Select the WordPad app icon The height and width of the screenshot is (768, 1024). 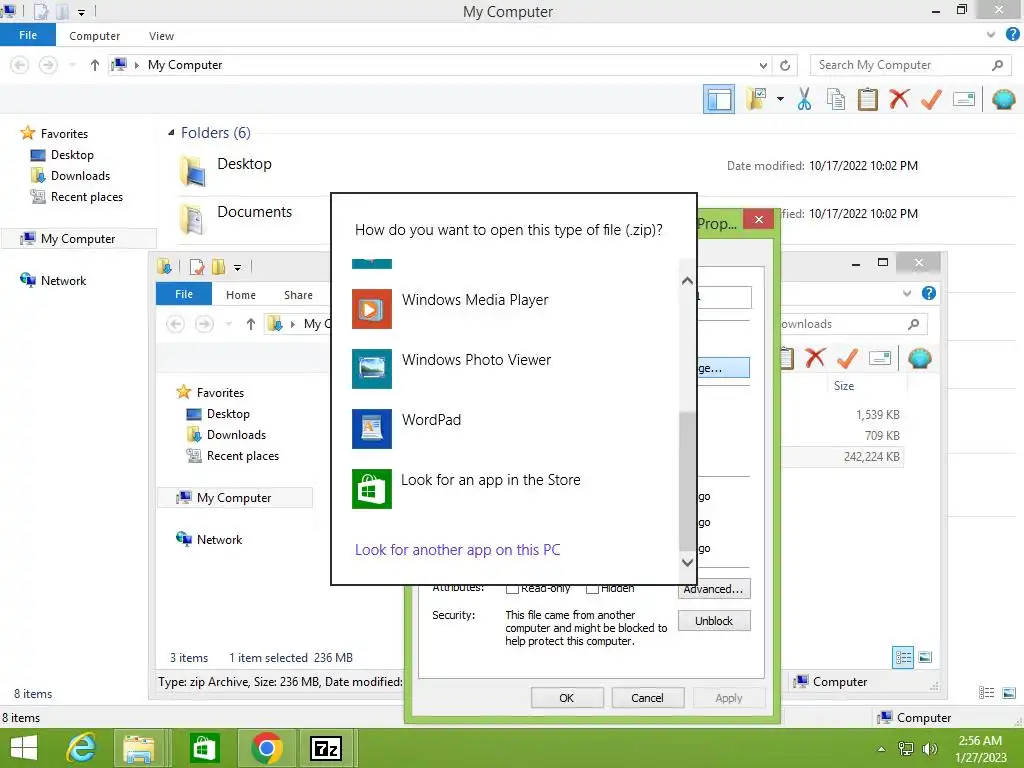click(372, 428)
